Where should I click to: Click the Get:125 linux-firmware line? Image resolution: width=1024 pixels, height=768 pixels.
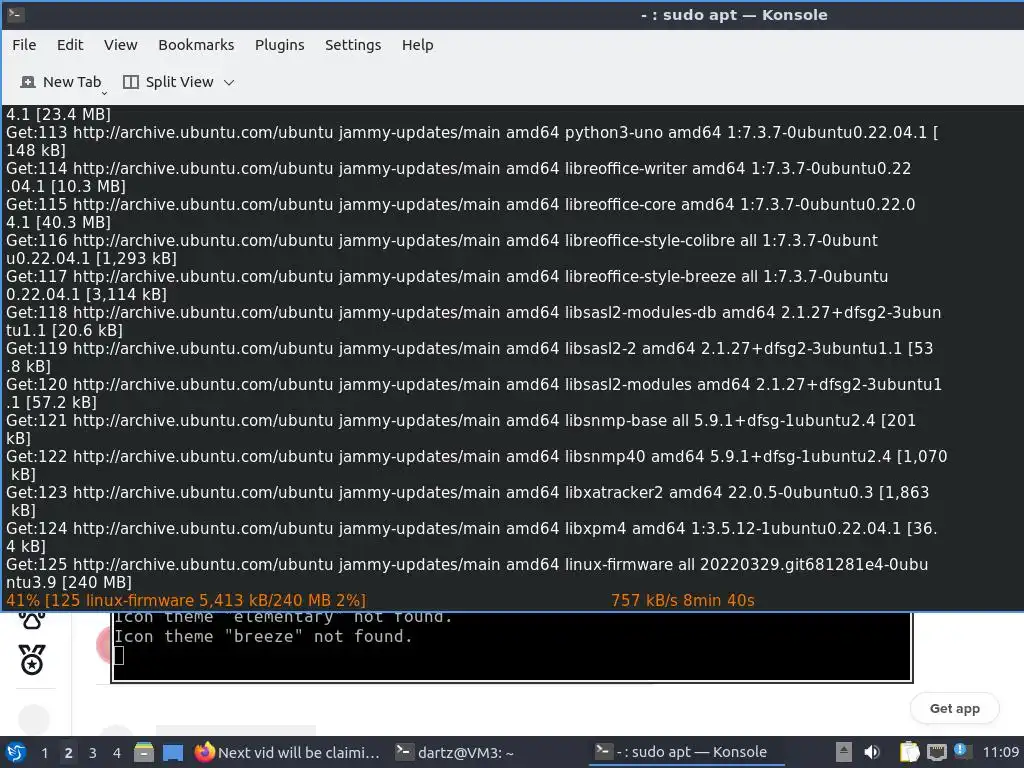click(x=467, y=573)
